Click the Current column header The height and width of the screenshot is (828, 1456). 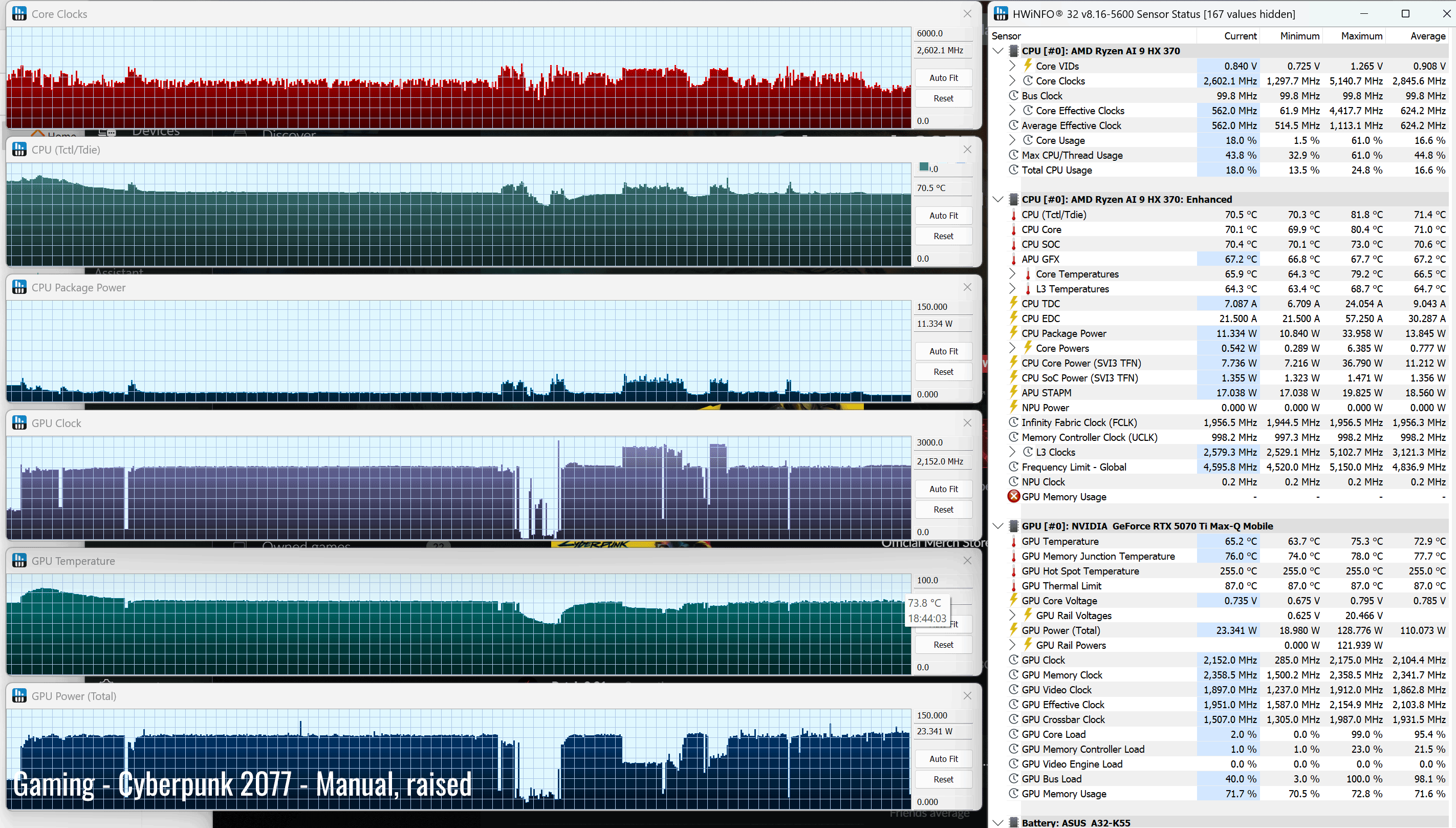pos(1228,36)
